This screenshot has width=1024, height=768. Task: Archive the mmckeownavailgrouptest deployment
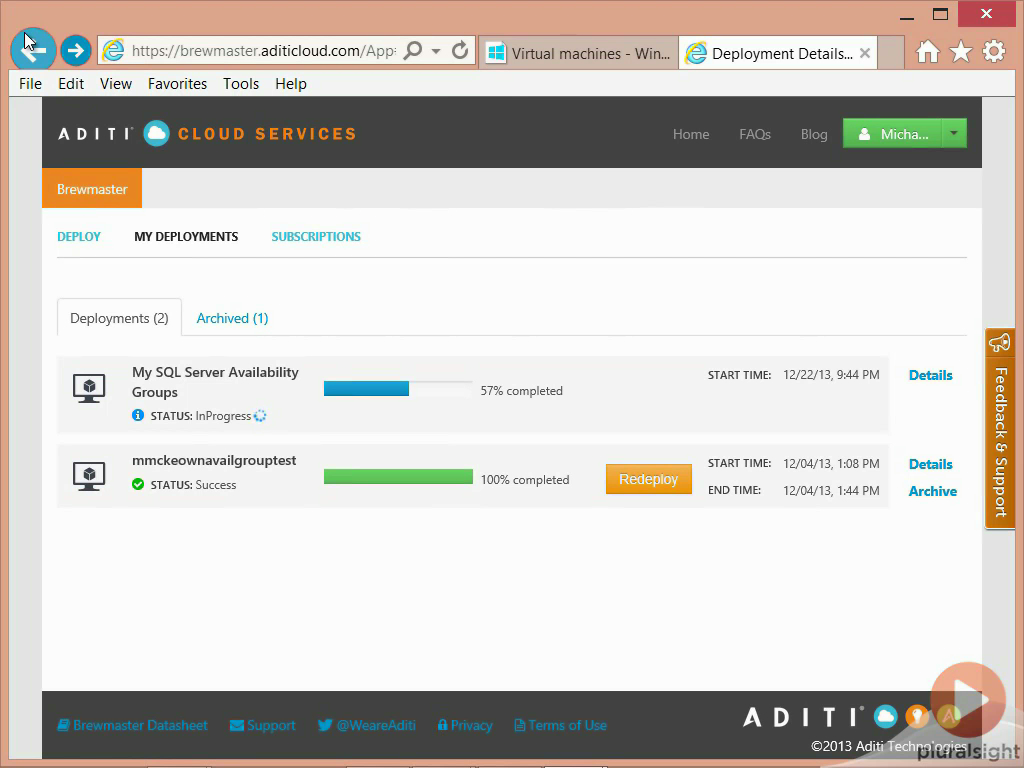click(x=933, y=491)
